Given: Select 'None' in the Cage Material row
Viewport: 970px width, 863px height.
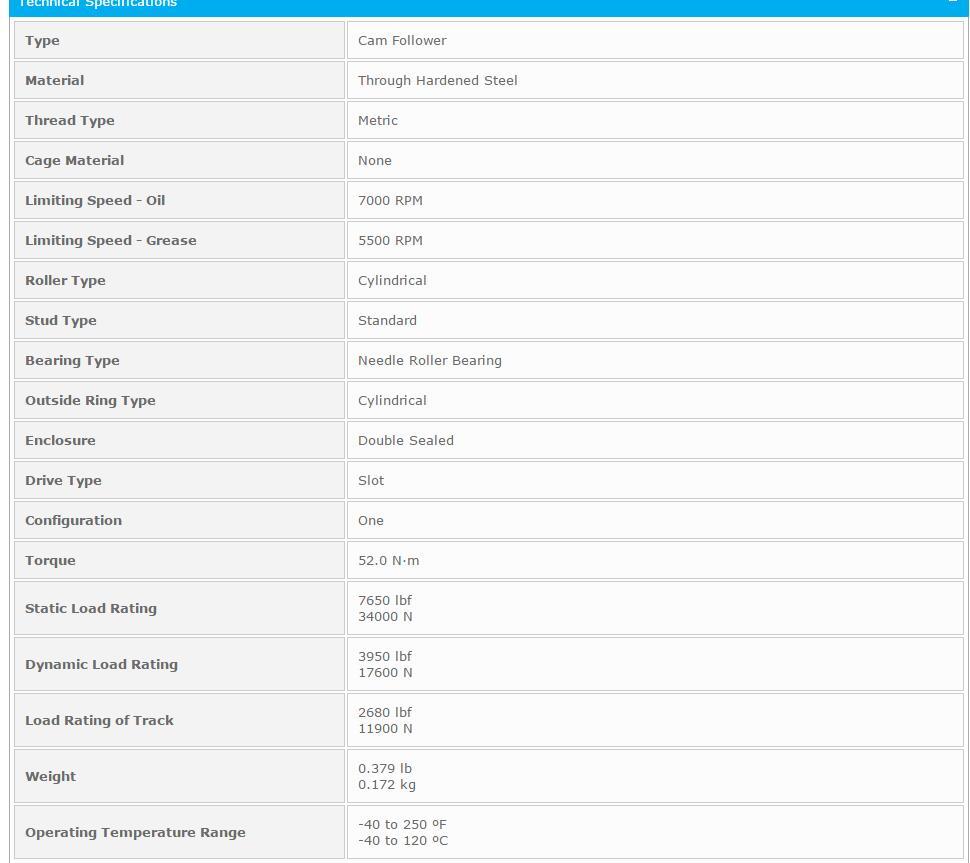Looking at the screenshot, I should (x=374, y=161).
